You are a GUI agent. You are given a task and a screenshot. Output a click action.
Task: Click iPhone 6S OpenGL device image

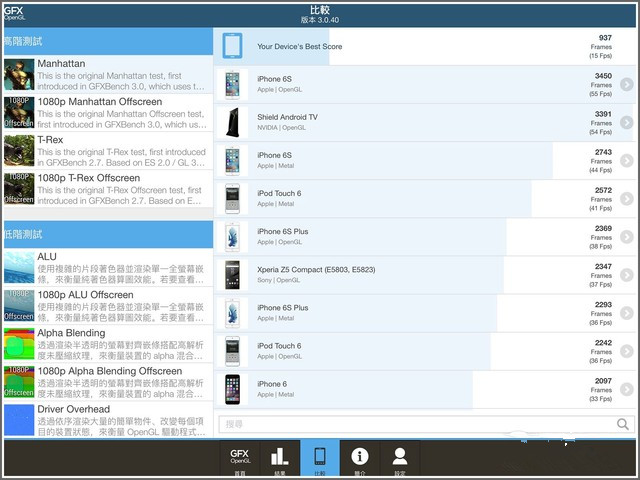[x=232, y=84]
